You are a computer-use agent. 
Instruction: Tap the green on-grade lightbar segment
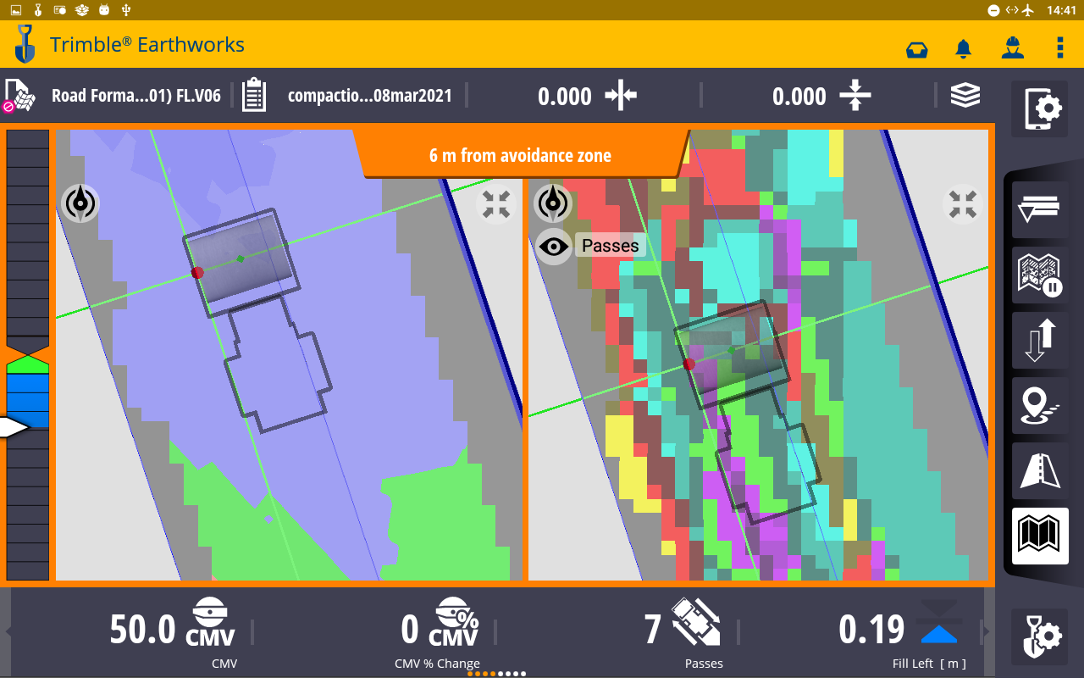(28, 364)
